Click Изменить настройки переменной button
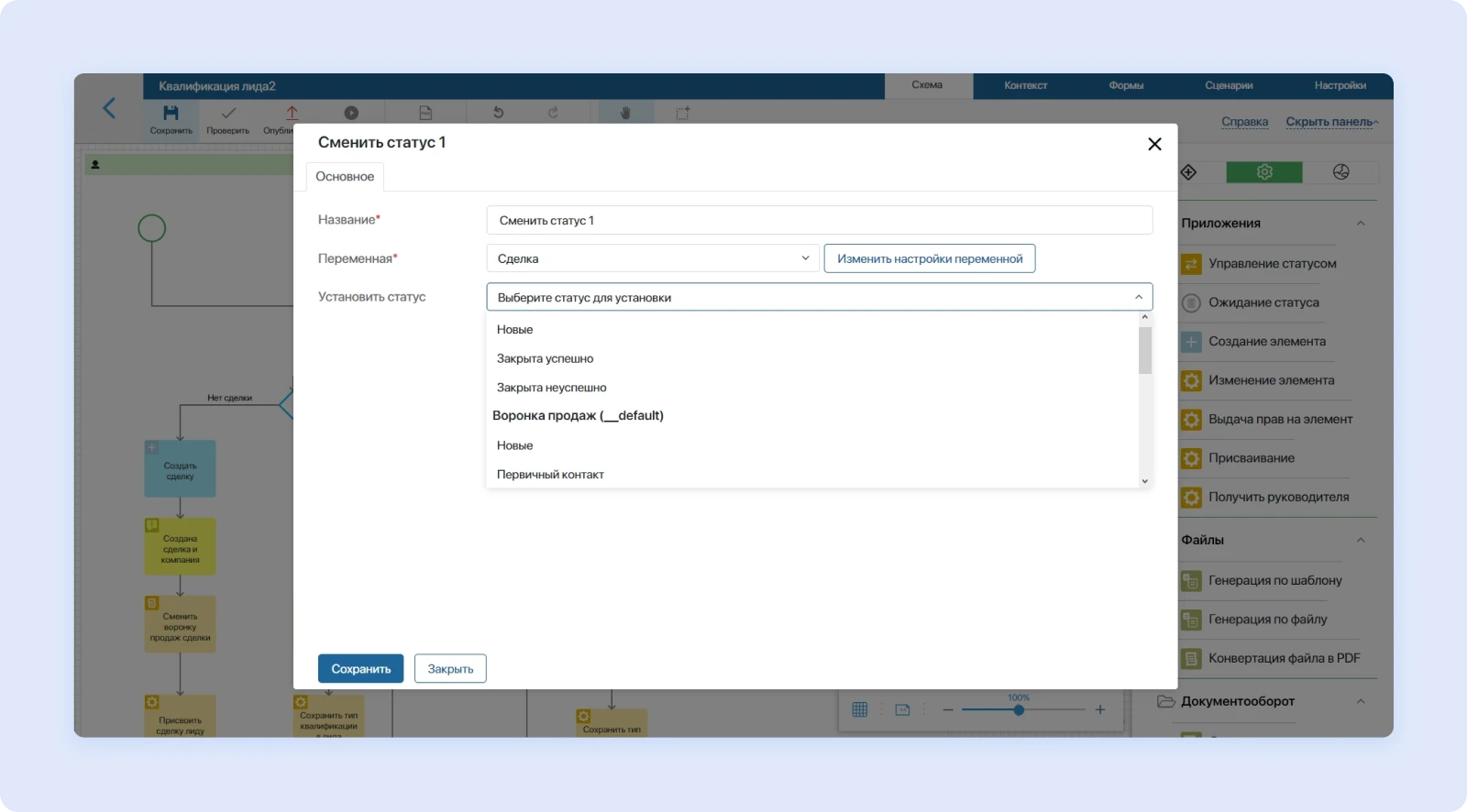This screenshot has height=812, width=1467. tap(929, 258)
